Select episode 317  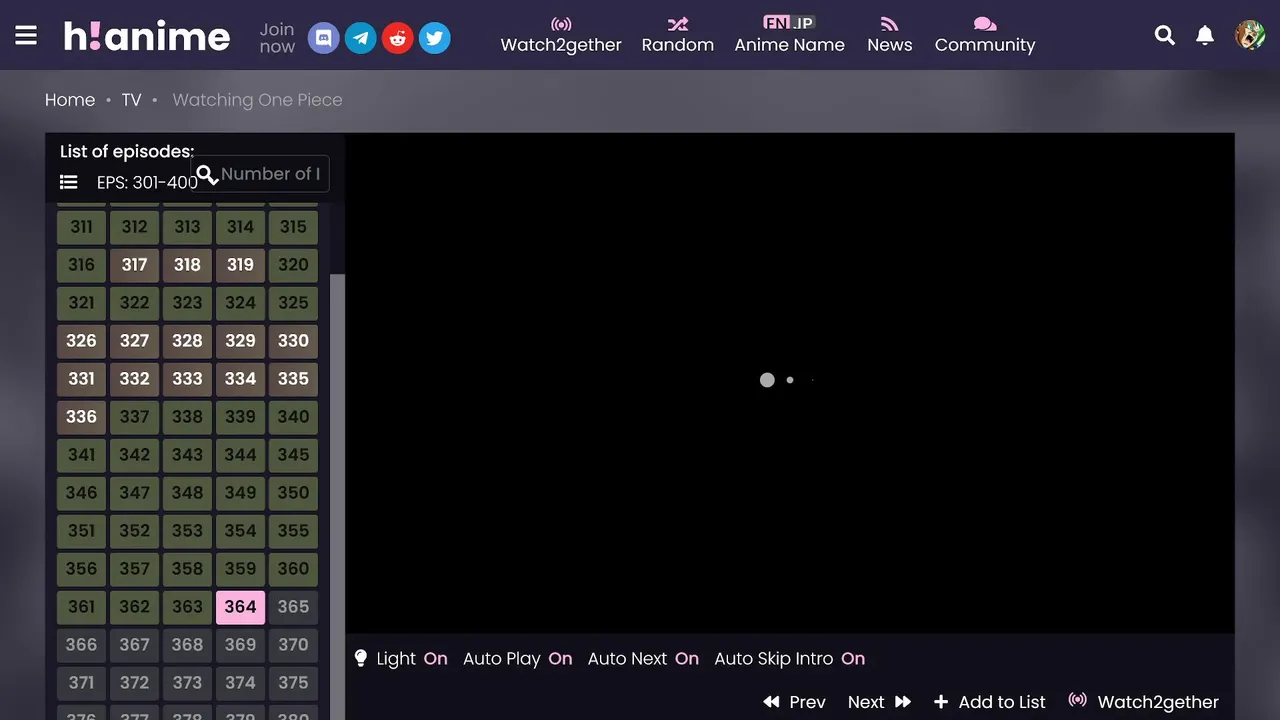(x=134, y=265)
